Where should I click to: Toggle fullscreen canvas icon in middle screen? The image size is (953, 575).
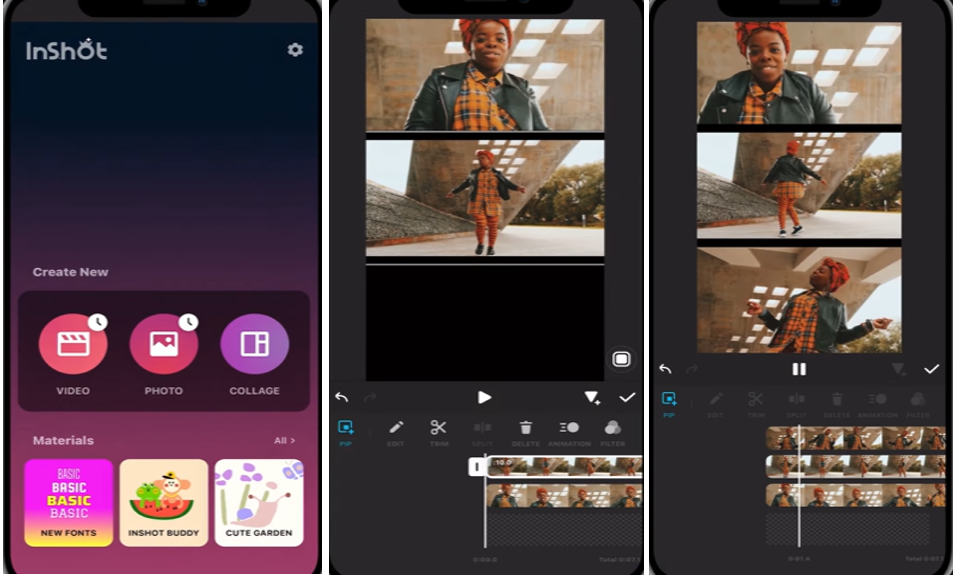click(x=621, y=359)
